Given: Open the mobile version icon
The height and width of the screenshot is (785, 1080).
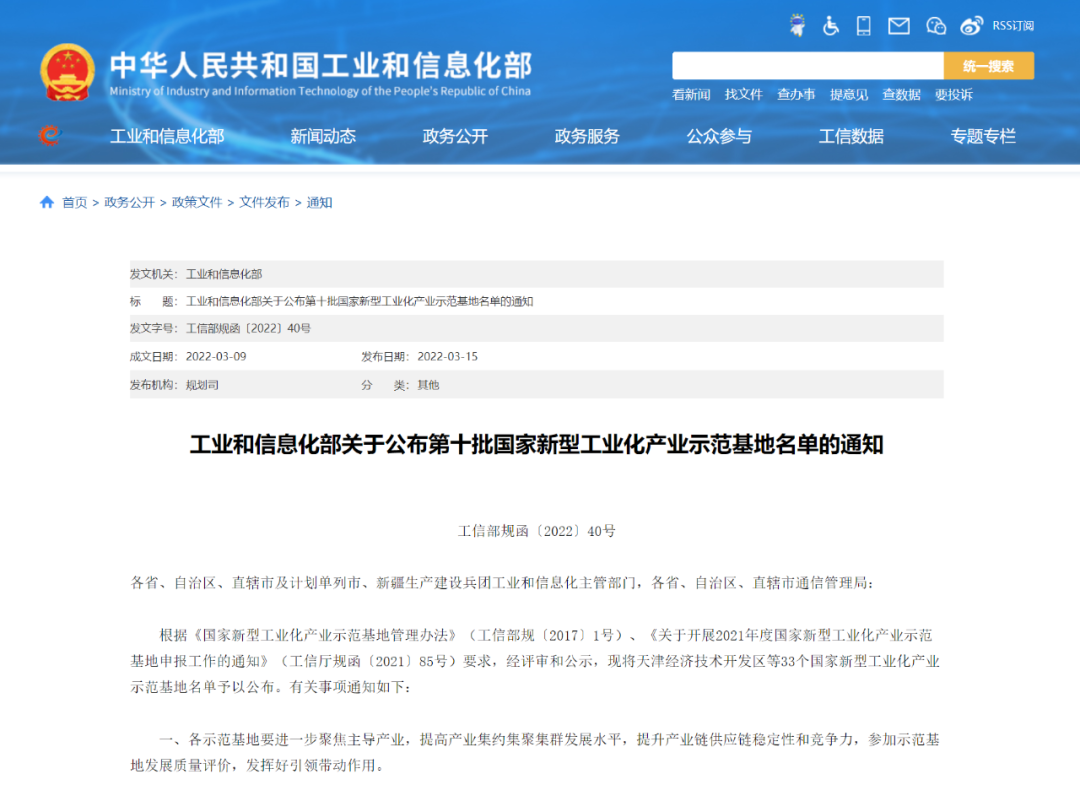Looking at the screenshot, I should (x=864, y=25).
